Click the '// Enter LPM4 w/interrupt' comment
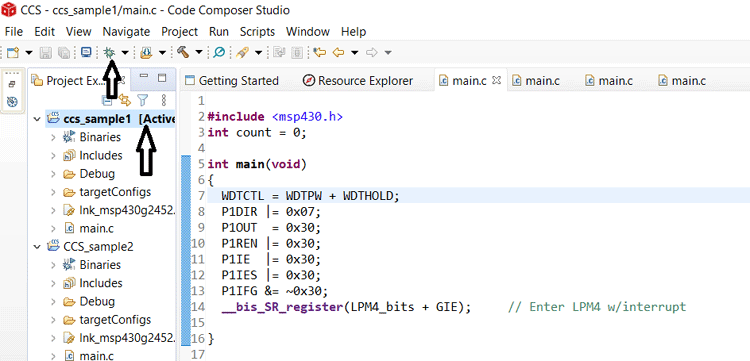Screen dimensions: 750x361 597,307
